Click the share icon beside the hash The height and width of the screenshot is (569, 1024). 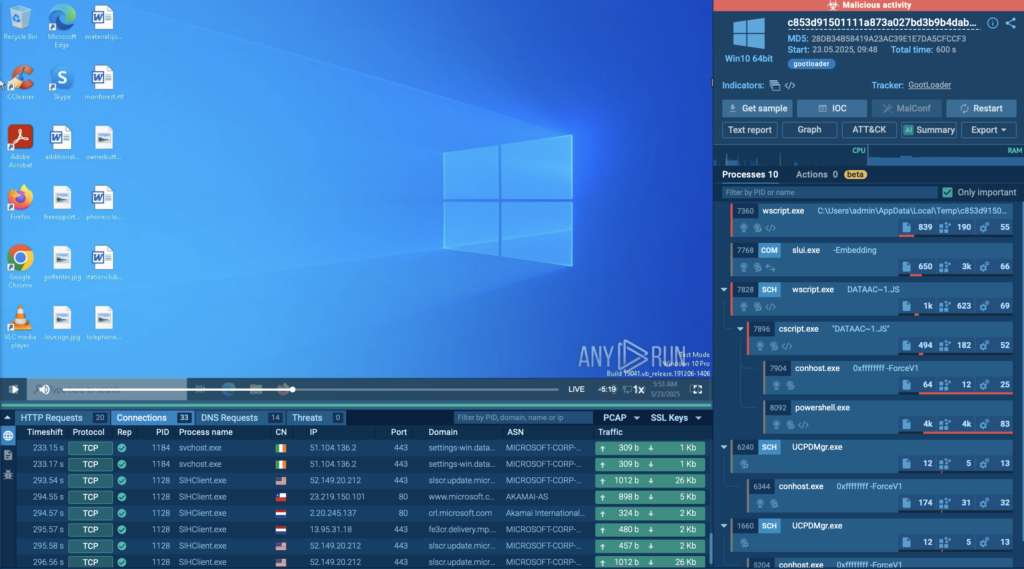tap(1010, 23)
